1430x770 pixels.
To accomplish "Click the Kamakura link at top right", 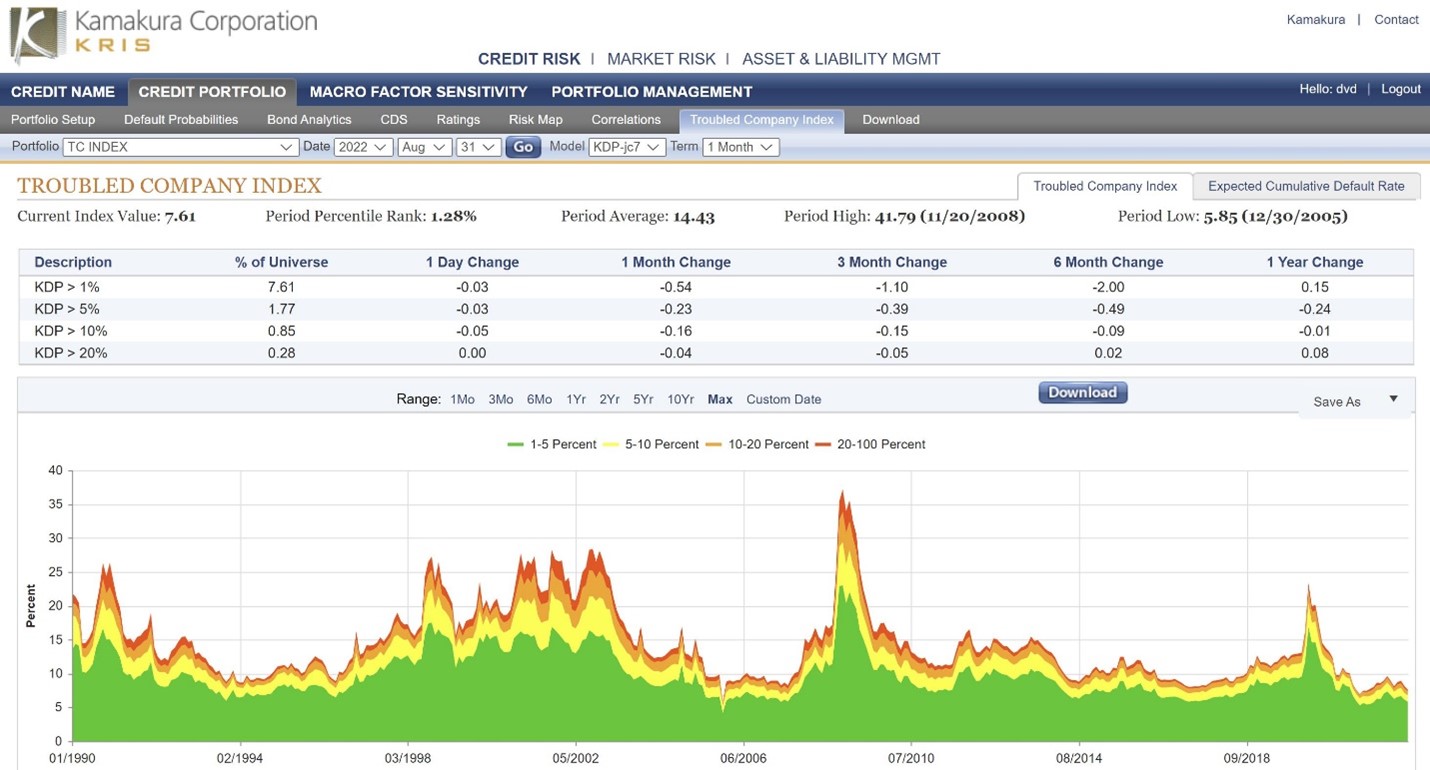I will (1316, 20).
